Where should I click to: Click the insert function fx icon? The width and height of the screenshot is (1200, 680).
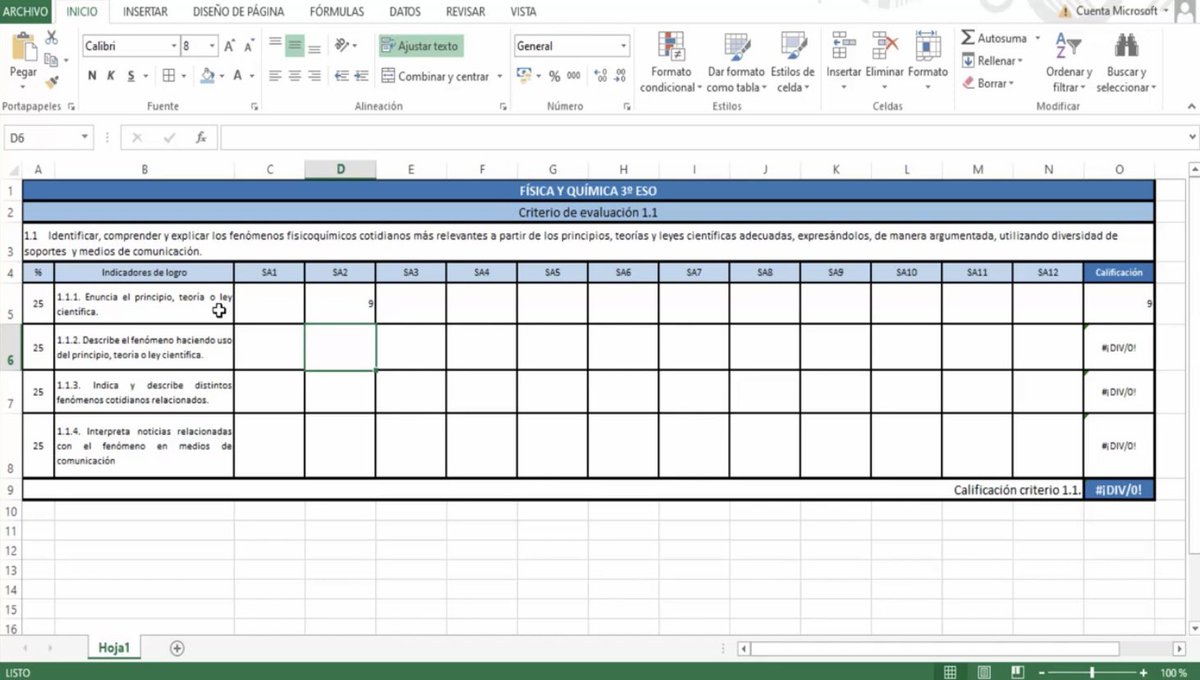tap(201, 138)
